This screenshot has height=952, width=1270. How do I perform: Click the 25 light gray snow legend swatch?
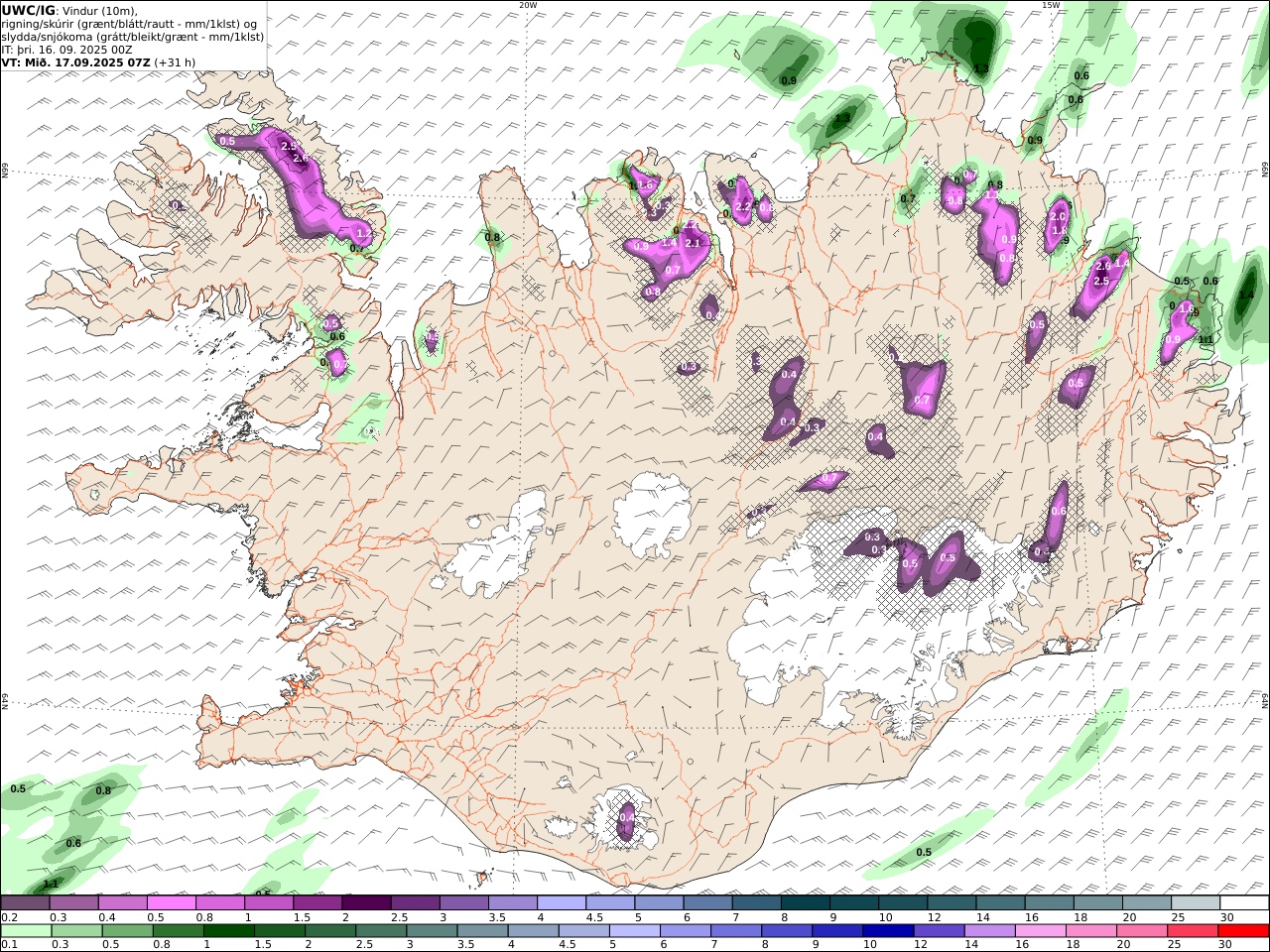(1196, 902)
